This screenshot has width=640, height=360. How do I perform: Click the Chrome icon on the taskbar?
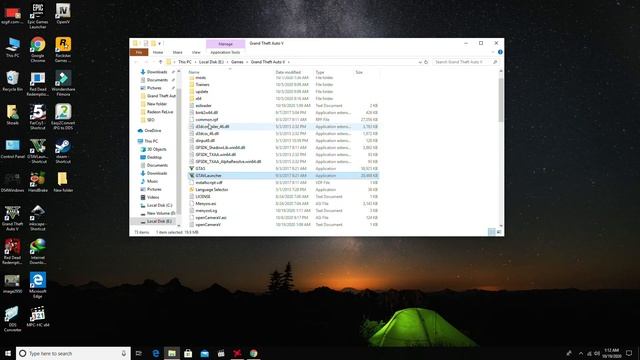pos(253,353)
